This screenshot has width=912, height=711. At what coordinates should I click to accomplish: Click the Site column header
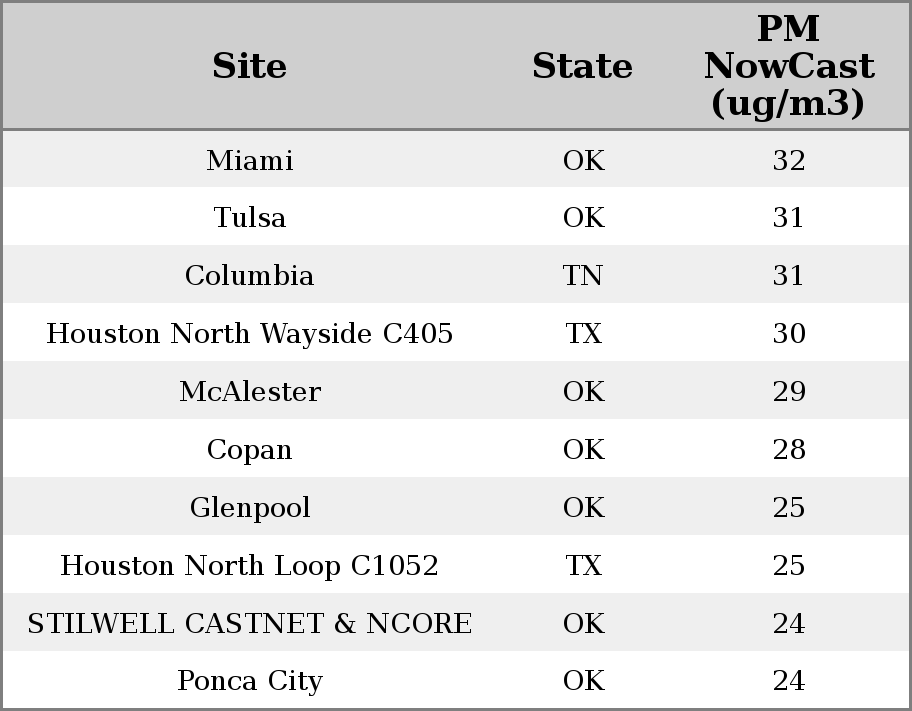(250, 66)
